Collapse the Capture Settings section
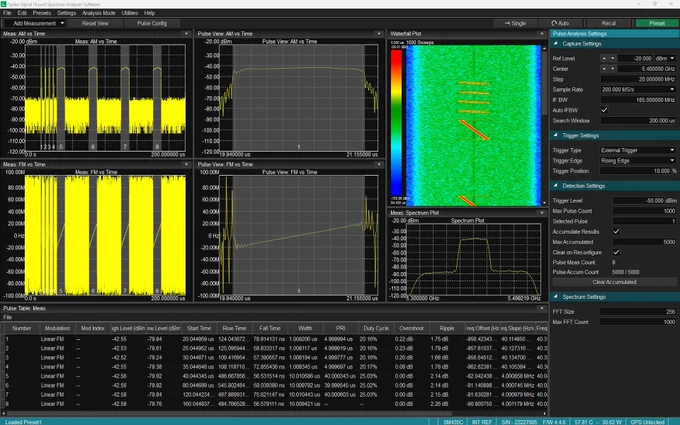The width and height of the screenshot is (680, 425). (556, 43)
